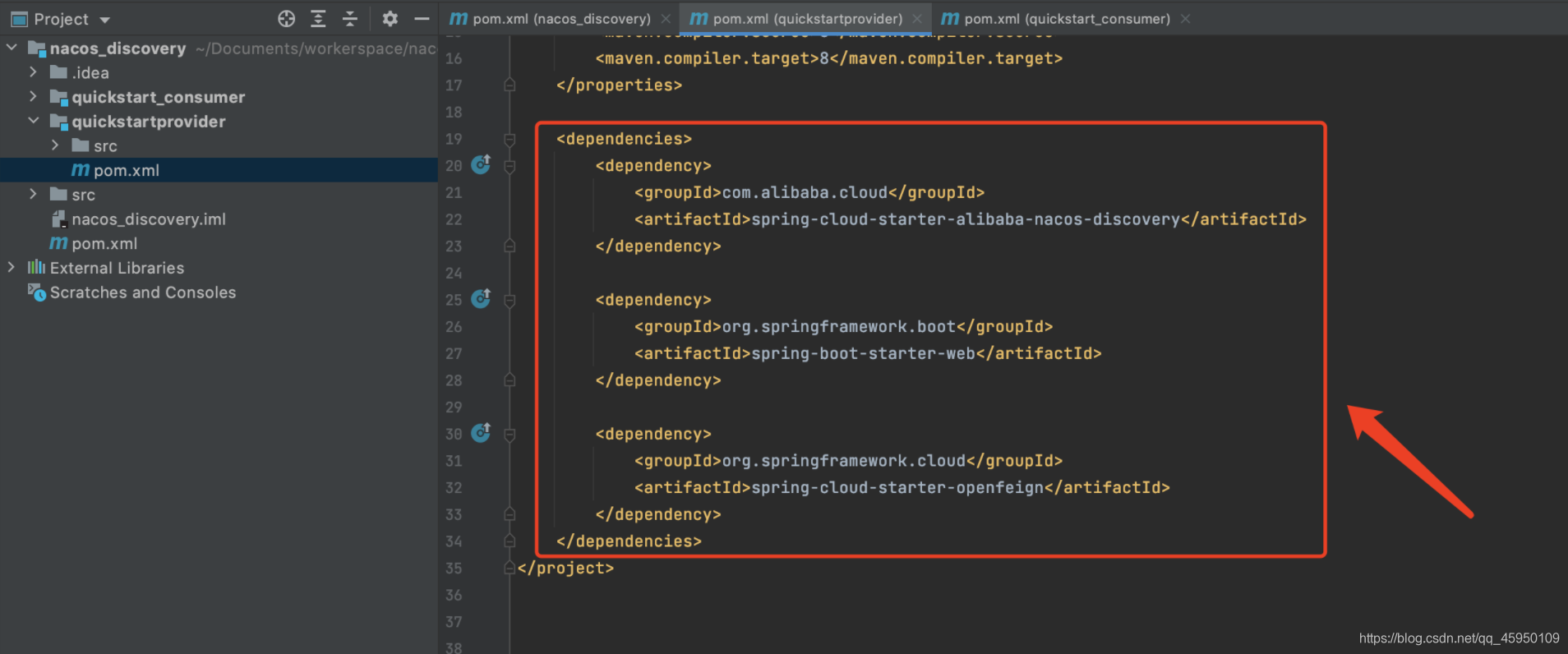Click the Collapse All icon in Project toolbar
The height and width of the screenshot is (654, 1568).
click(x=350, y=19)
